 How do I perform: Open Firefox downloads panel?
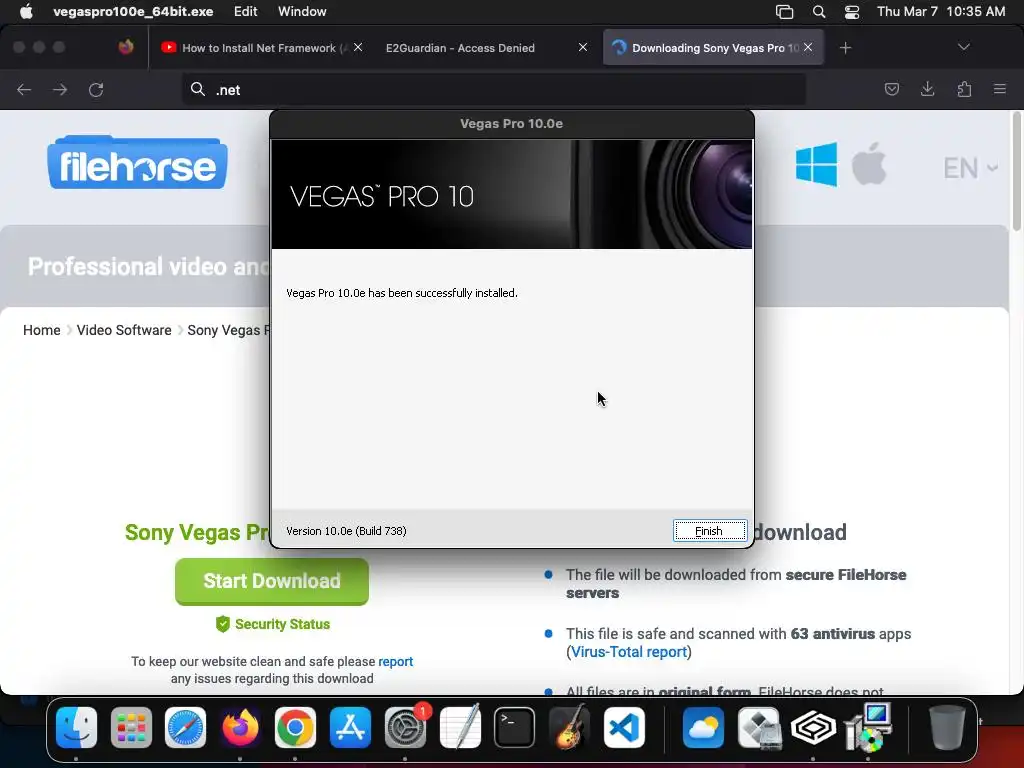[x=927, y=89]
